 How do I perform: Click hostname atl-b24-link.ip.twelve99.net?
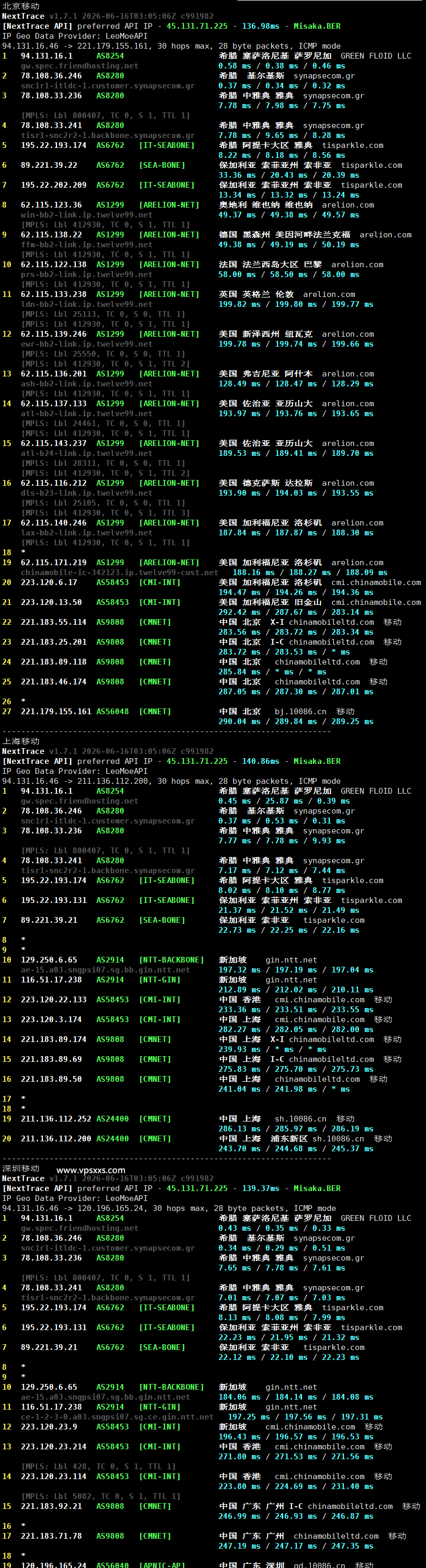[86, 453]
